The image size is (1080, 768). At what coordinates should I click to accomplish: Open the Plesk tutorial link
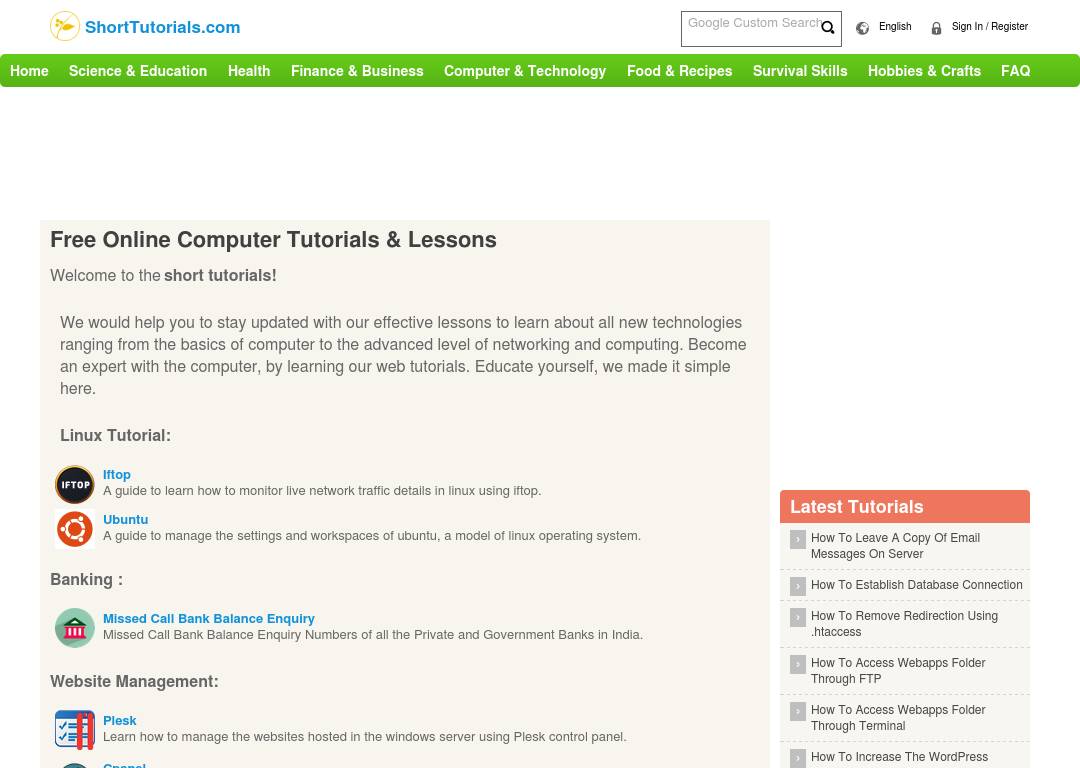point(120,720)
